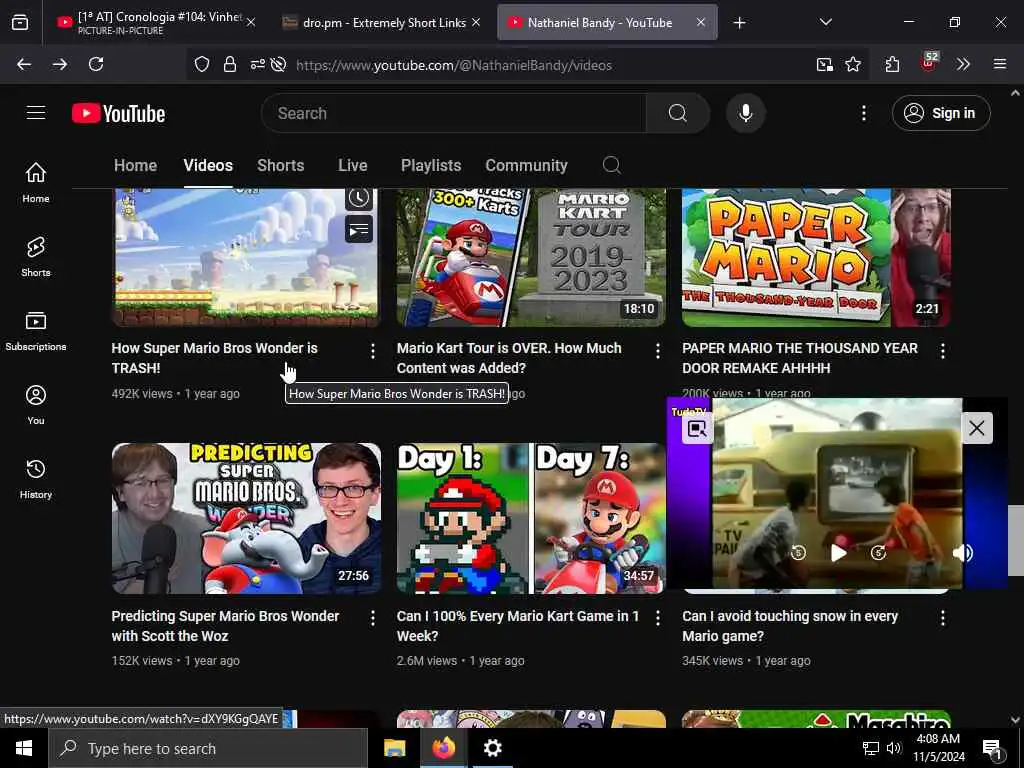Image resolution: width=1024 pixels, height=768 pixels.
Task: Open Settings gear on the taskbar
Action: click(492, 748)
